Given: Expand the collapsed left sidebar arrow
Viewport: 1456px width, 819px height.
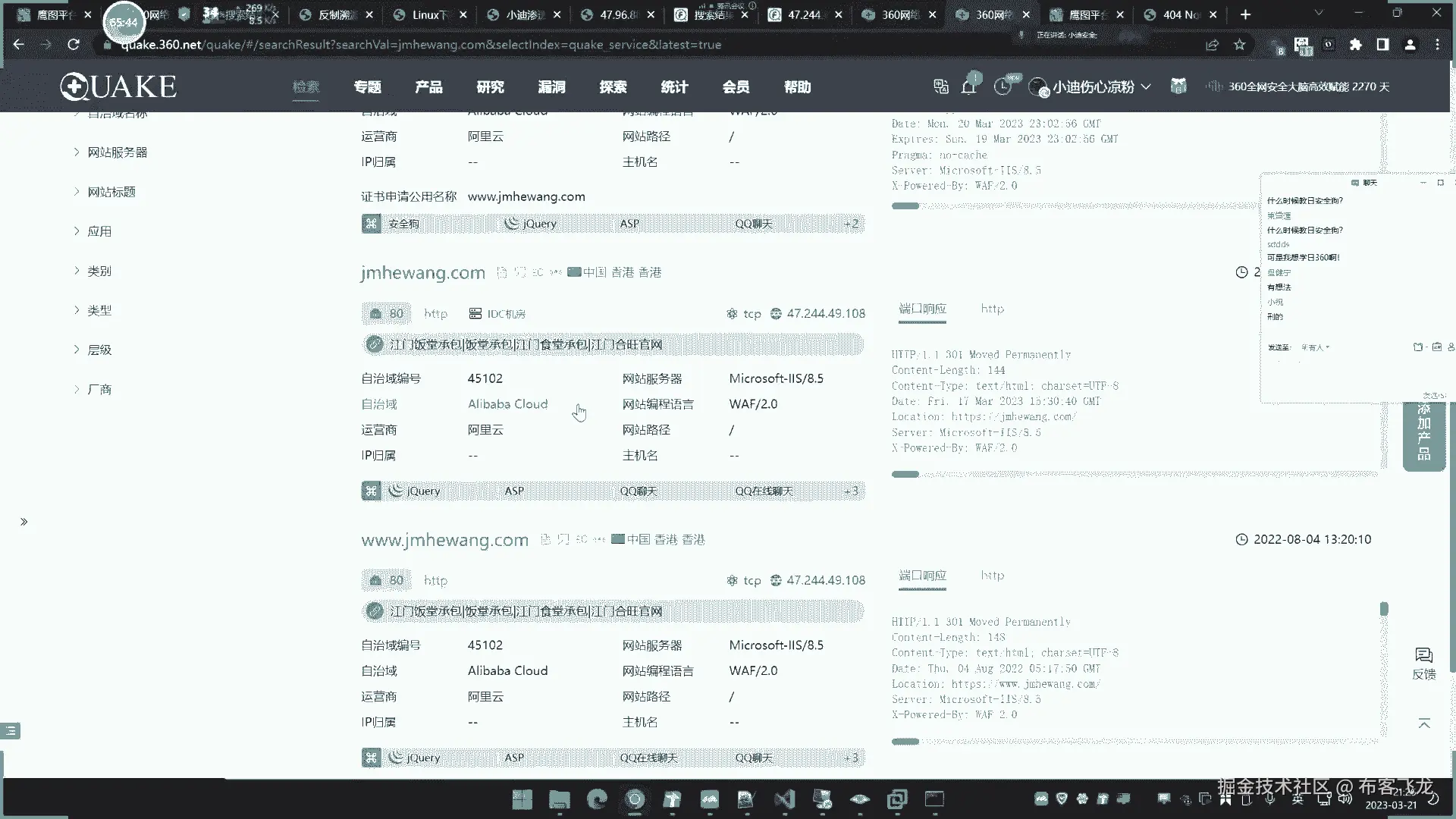Looking at the screenshot, I should [24, 522].
